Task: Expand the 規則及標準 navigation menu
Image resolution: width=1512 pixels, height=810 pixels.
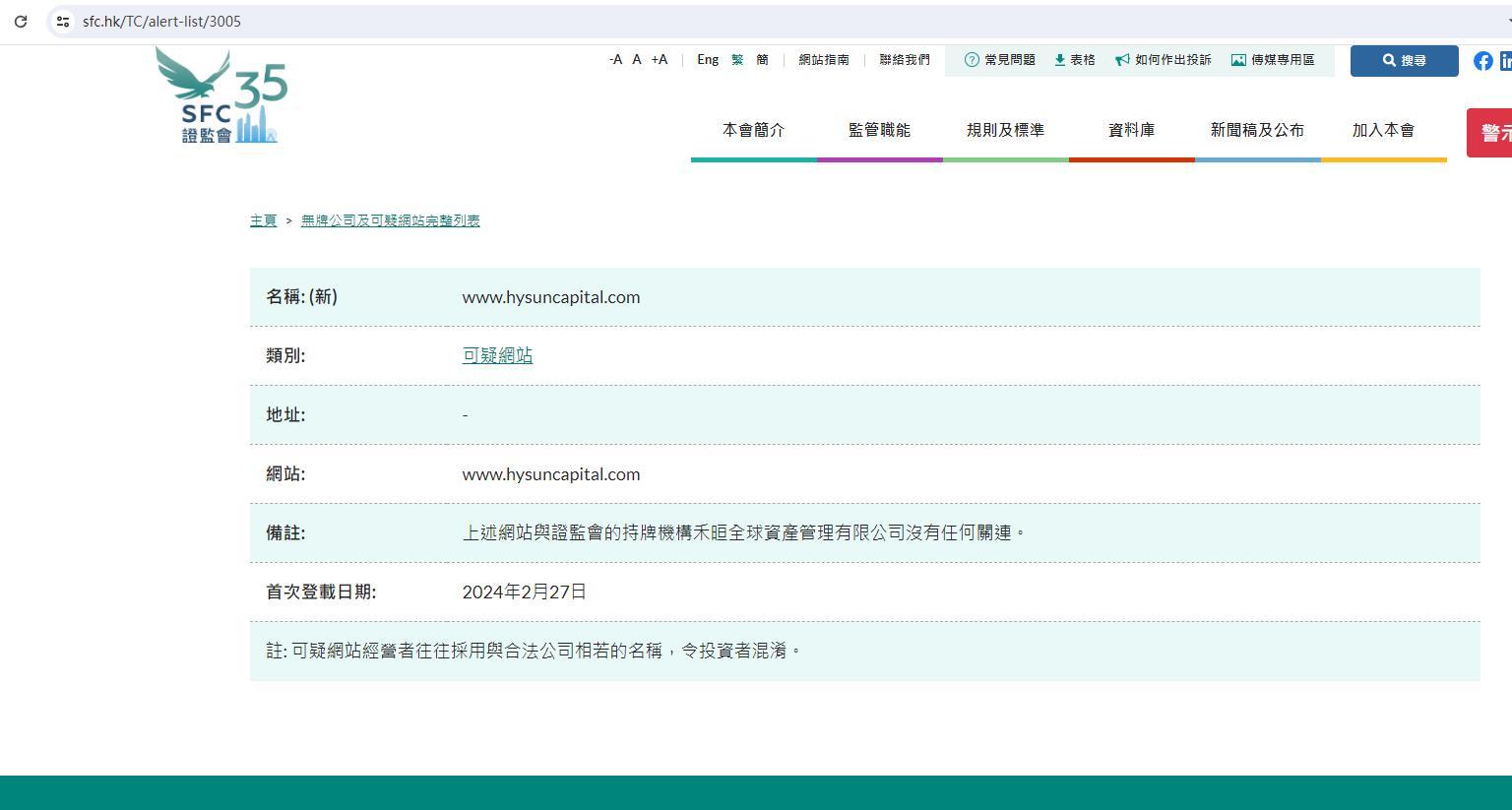Action: coord(1005,130)
